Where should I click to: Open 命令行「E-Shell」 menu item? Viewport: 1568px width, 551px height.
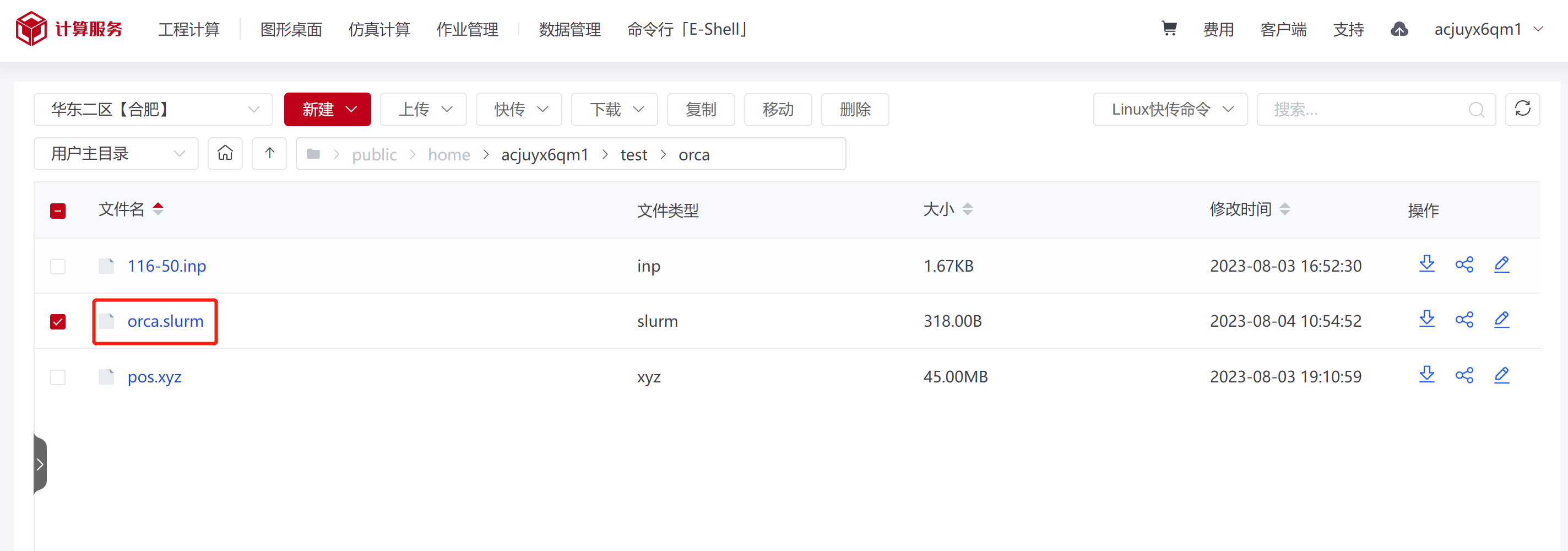687,29
